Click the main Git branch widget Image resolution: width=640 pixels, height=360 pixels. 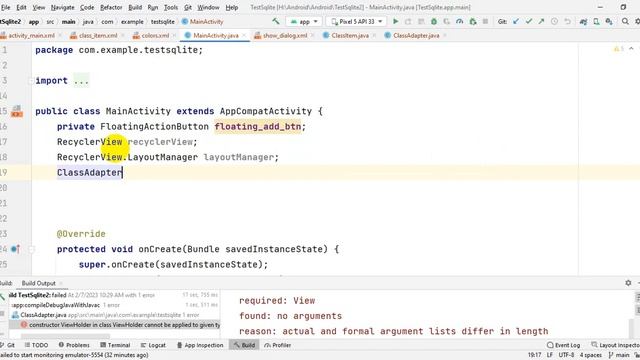(619, 355)
